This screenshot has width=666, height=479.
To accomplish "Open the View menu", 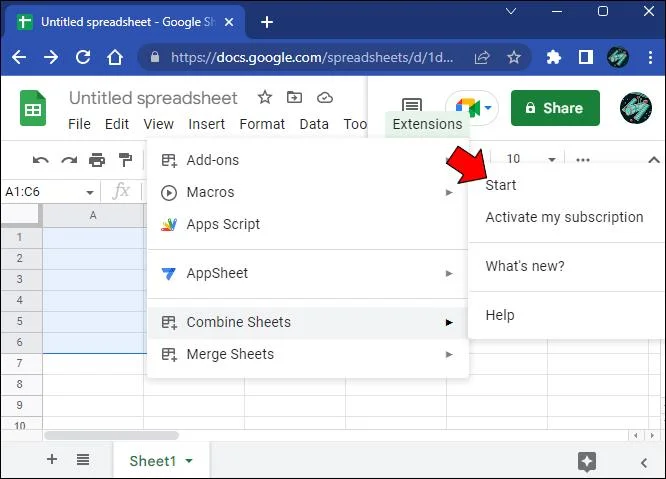I will point(158,124).
